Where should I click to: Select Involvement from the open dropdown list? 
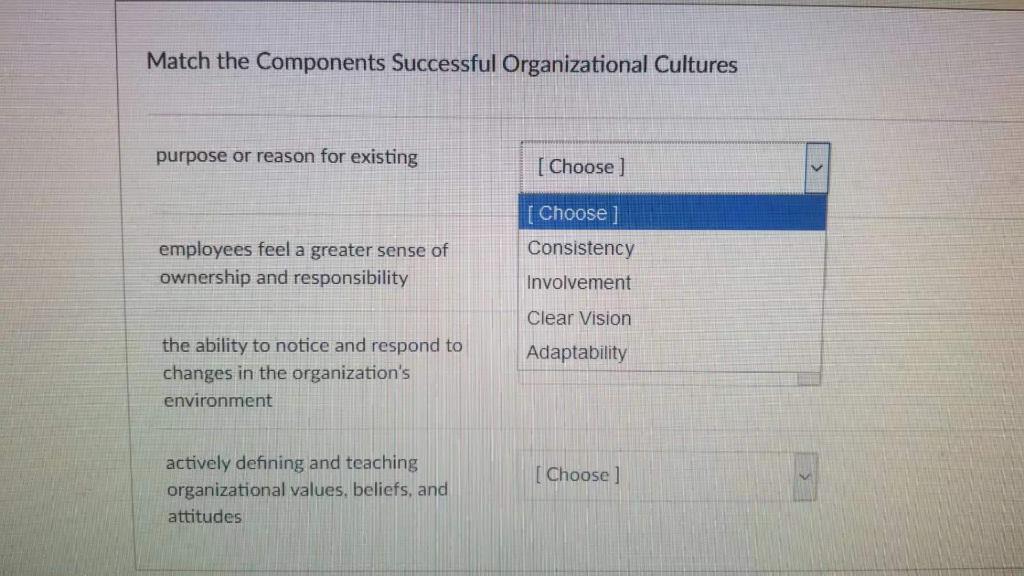click(578, 283)
